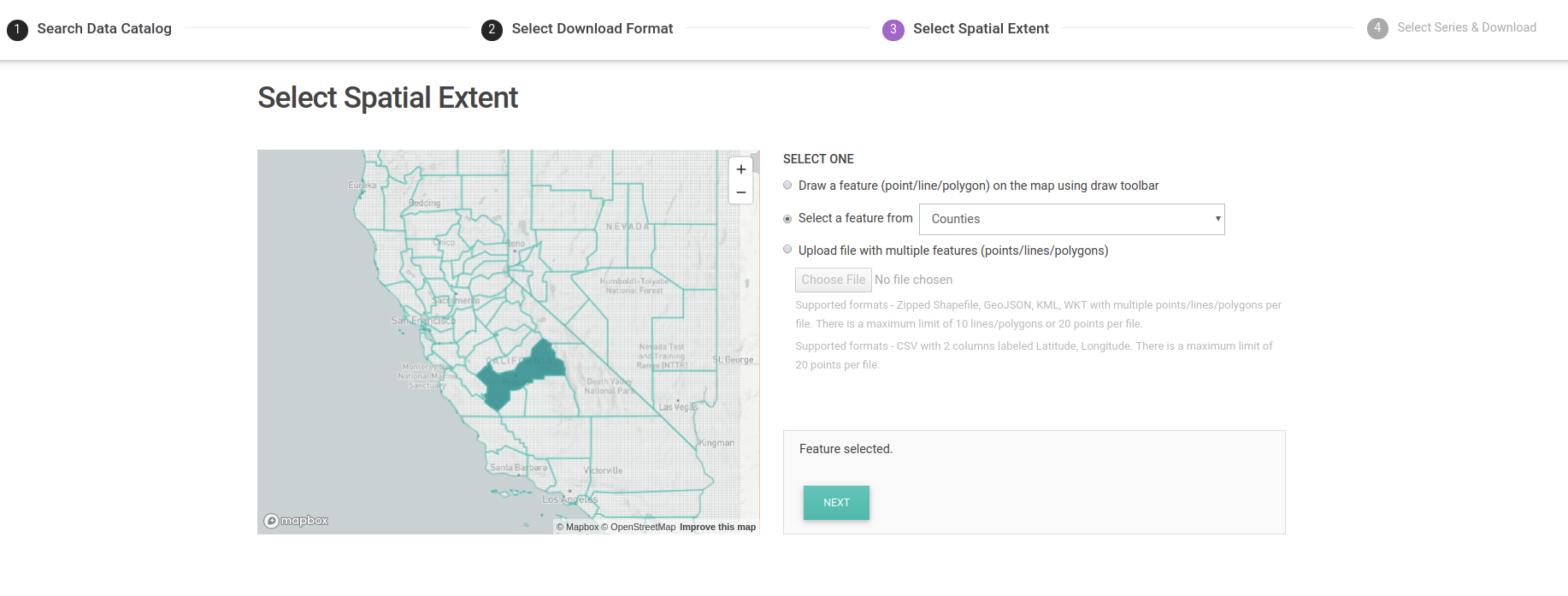This screenshot has width=1568, height=596.
Task: Click step 3 circle for Spatial Extent
Action: click(893, 30)
